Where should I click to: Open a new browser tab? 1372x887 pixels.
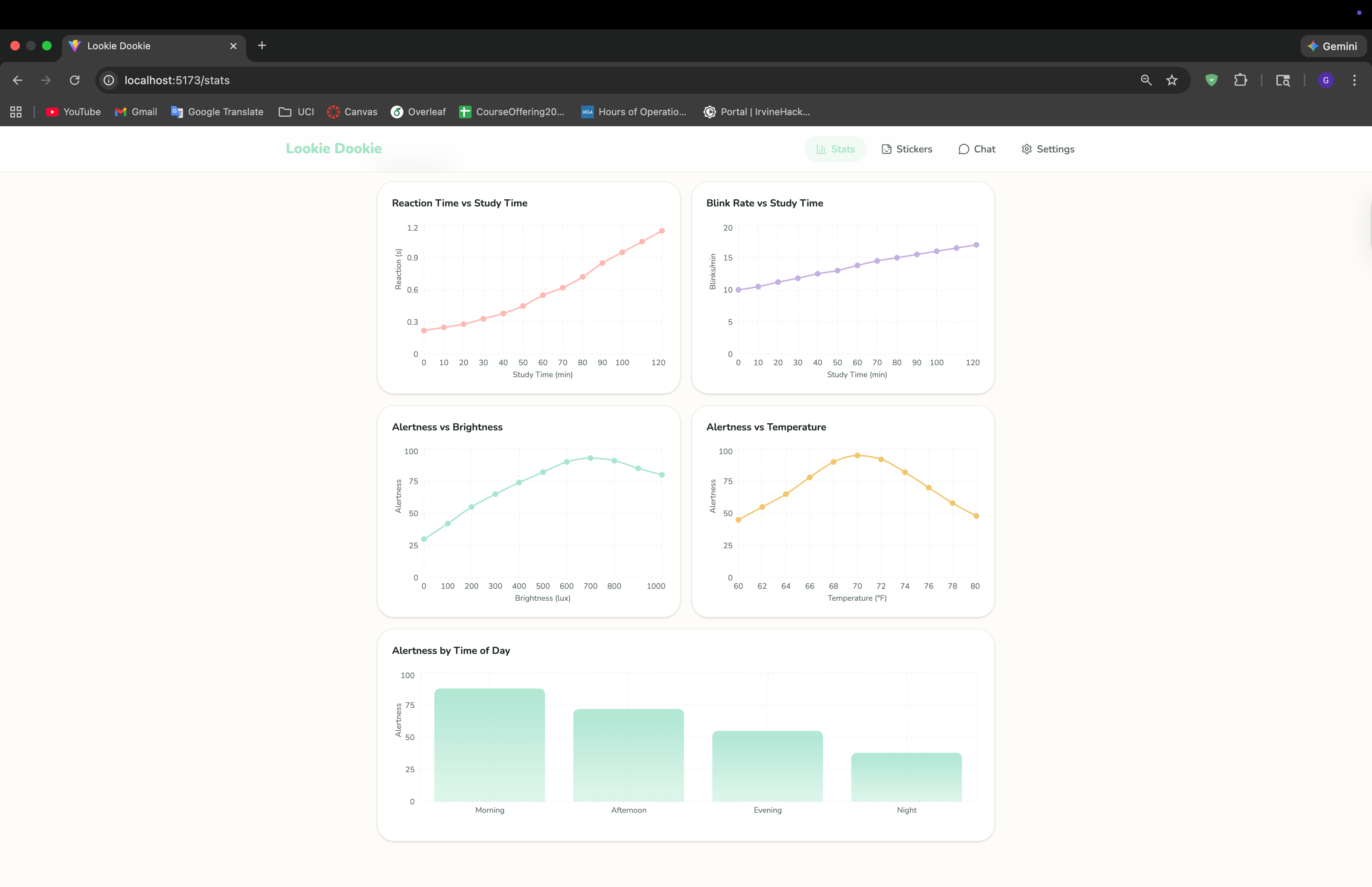(262, 46)
